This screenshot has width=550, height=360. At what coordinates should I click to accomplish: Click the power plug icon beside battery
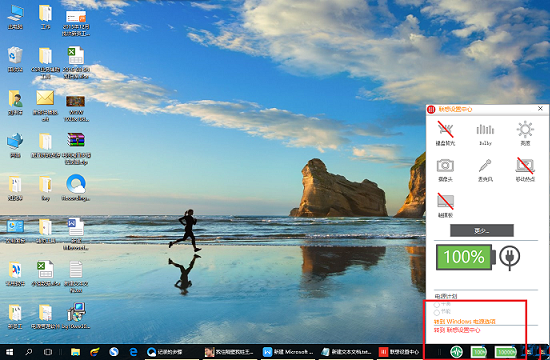510,258
